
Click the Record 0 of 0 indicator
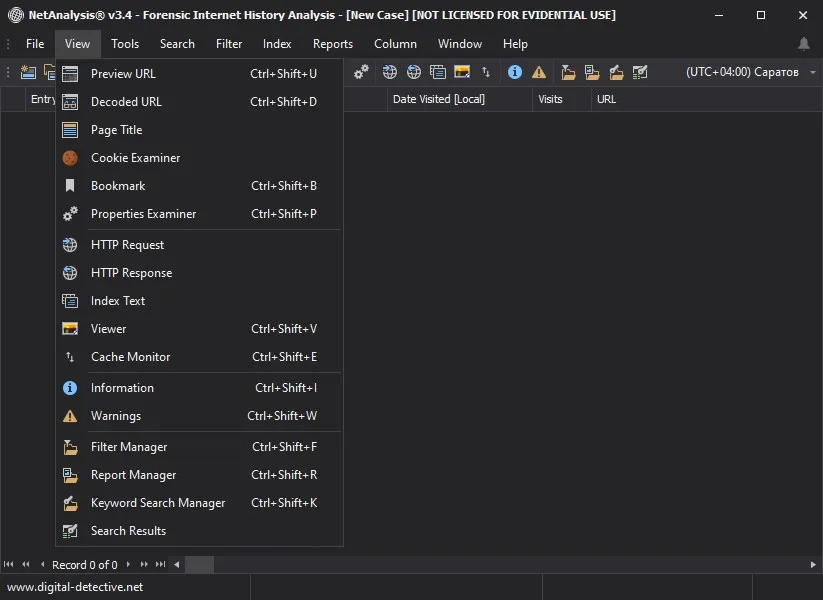(x=85, y=565)
